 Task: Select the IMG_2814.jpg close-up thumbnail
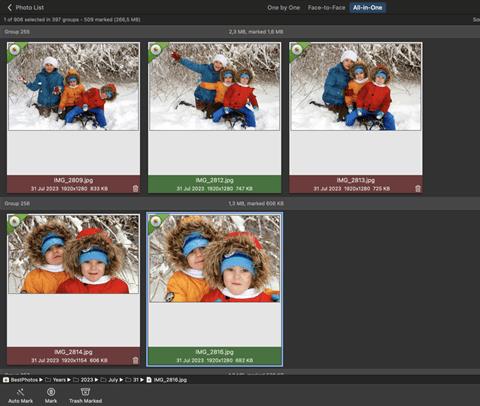point(73,254)
